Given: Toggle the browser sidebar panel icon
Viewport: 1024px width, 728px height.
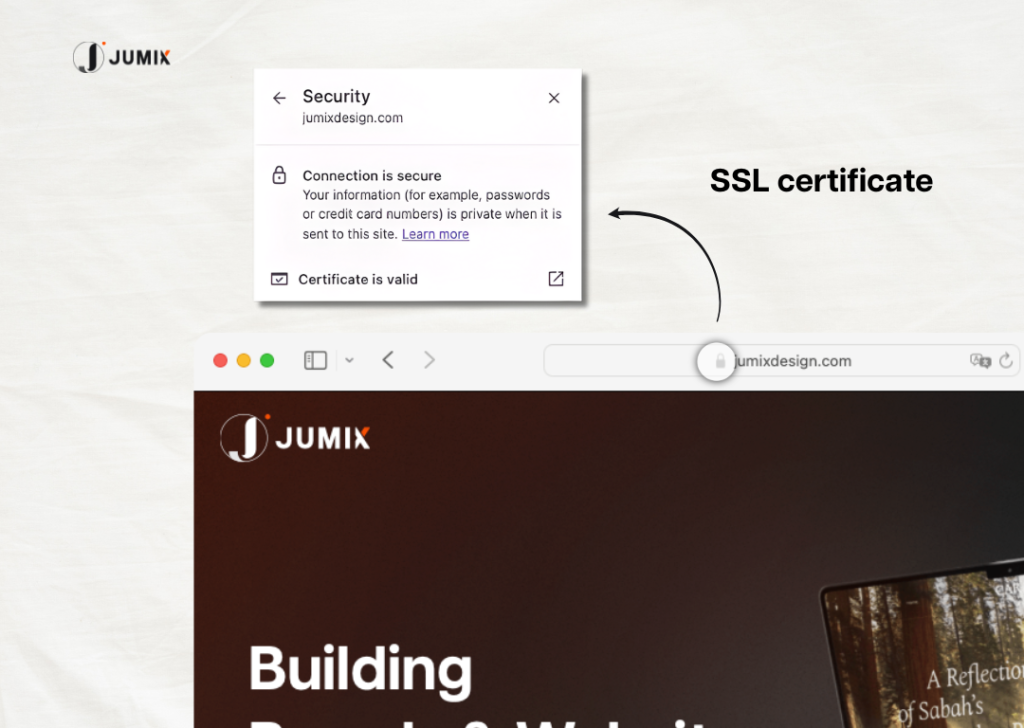Looking at the screenshot, I should tap(316, 360).
